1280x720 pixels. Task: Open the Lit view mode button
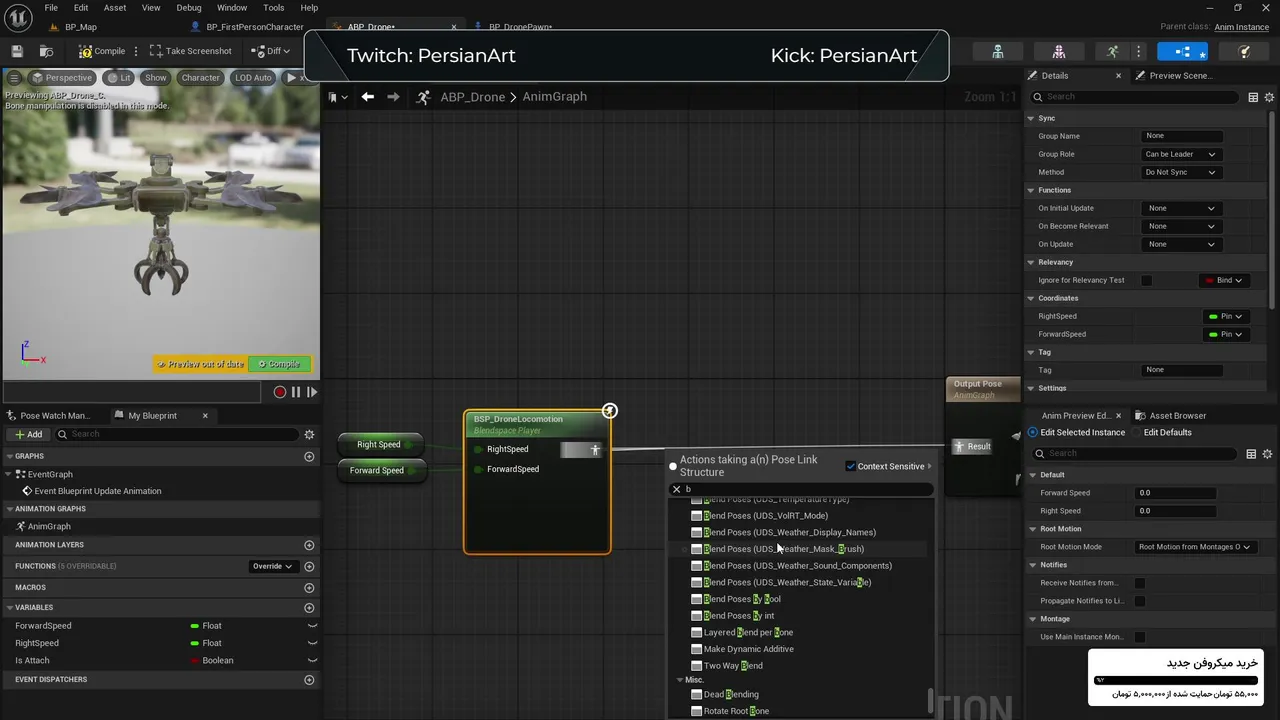119,77
